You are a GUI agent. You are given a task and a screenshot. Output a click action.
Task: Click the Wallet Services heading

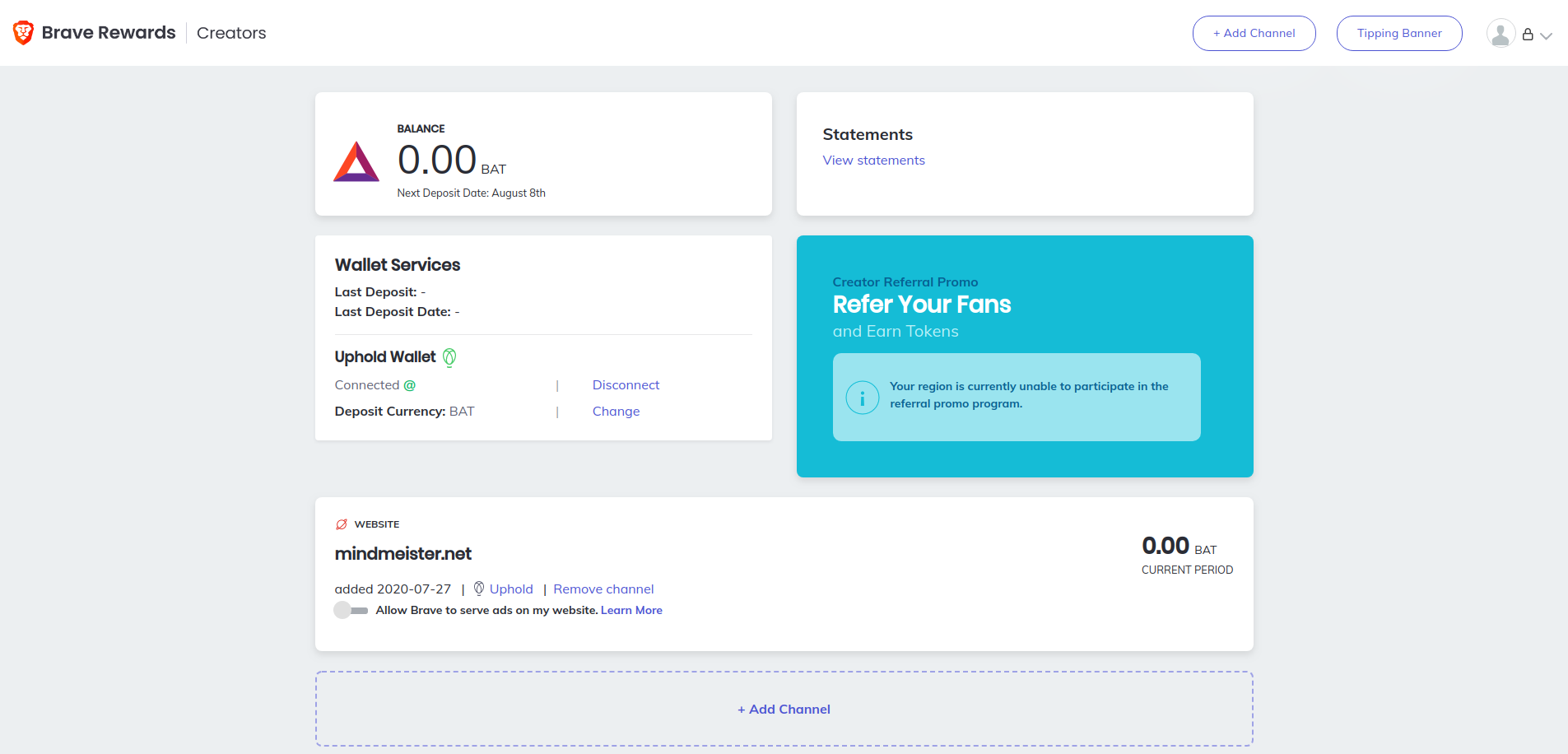pos(397,265)
